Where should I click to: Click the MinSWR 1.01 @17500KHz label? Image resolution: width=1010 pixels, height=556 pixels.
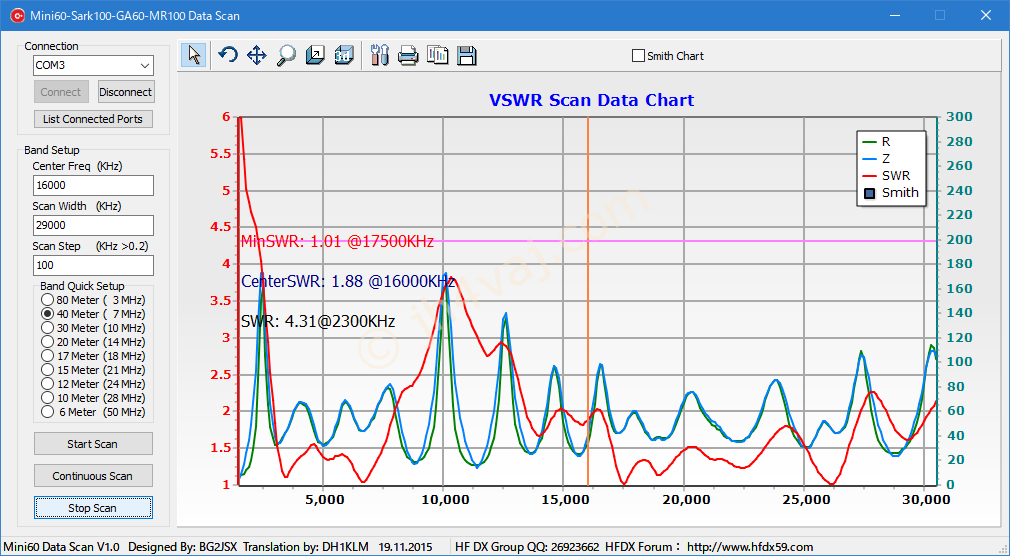pos(337,242)
